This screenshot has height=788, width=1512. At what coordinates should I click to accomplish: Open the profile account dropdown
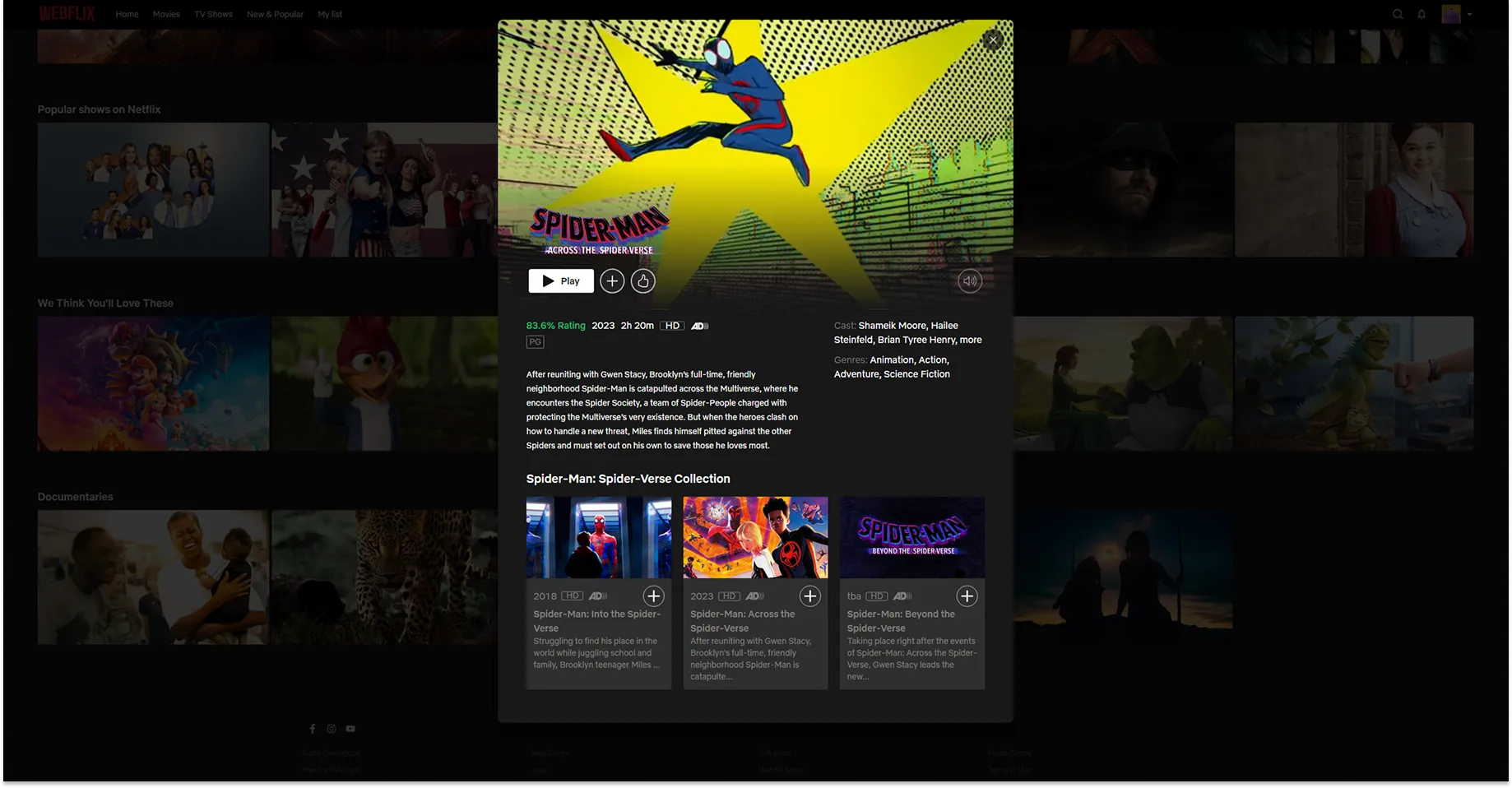[x=1453, y=14]
